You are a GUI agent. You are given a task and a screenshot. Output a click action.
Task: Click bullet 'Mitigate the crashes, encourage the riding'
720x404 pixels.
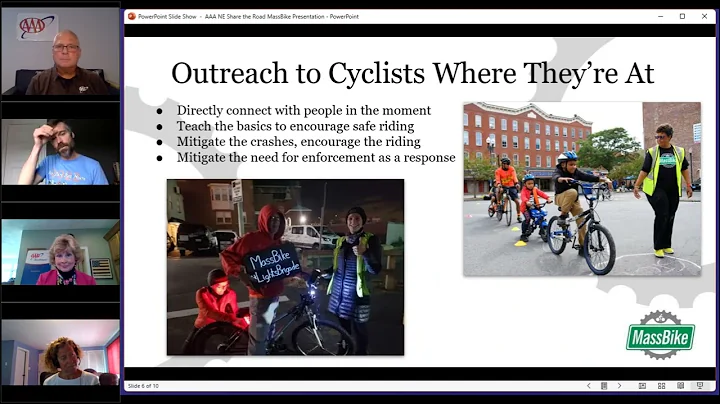point(298,141)
